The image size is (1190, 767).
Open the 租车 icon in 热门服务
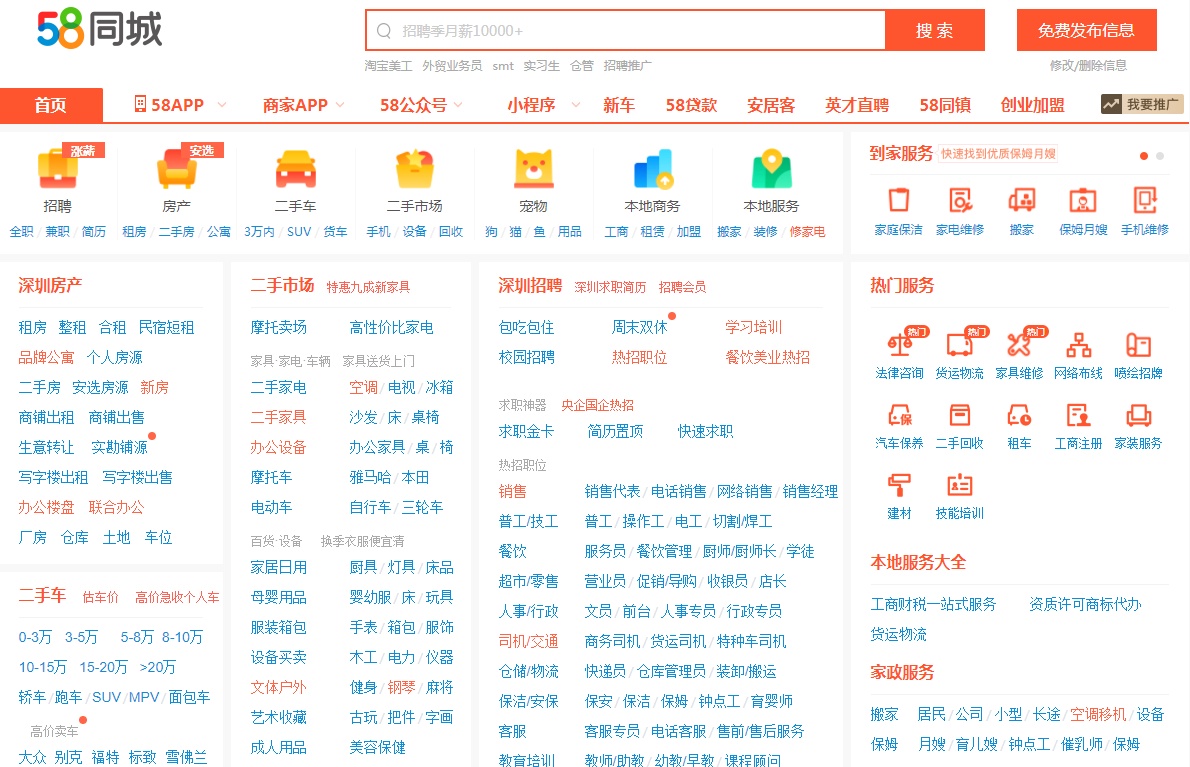1018,415
